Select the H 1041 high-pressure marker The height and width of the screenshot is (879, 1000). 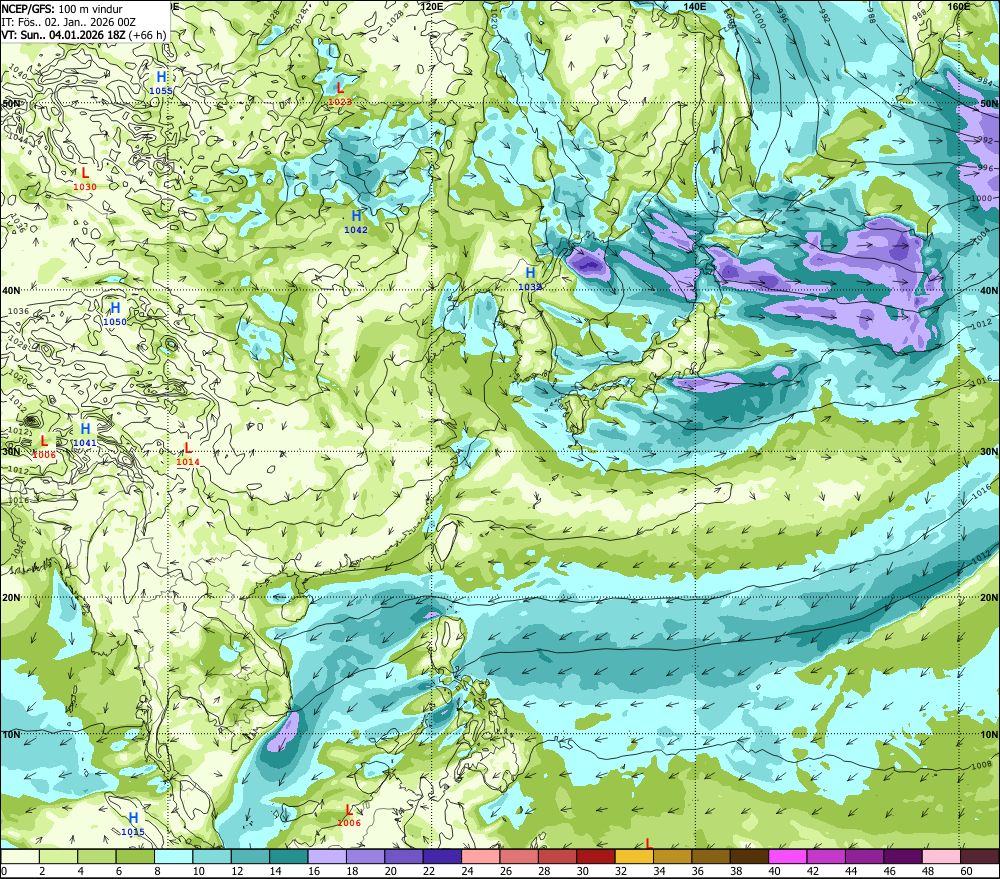point(85,435)
